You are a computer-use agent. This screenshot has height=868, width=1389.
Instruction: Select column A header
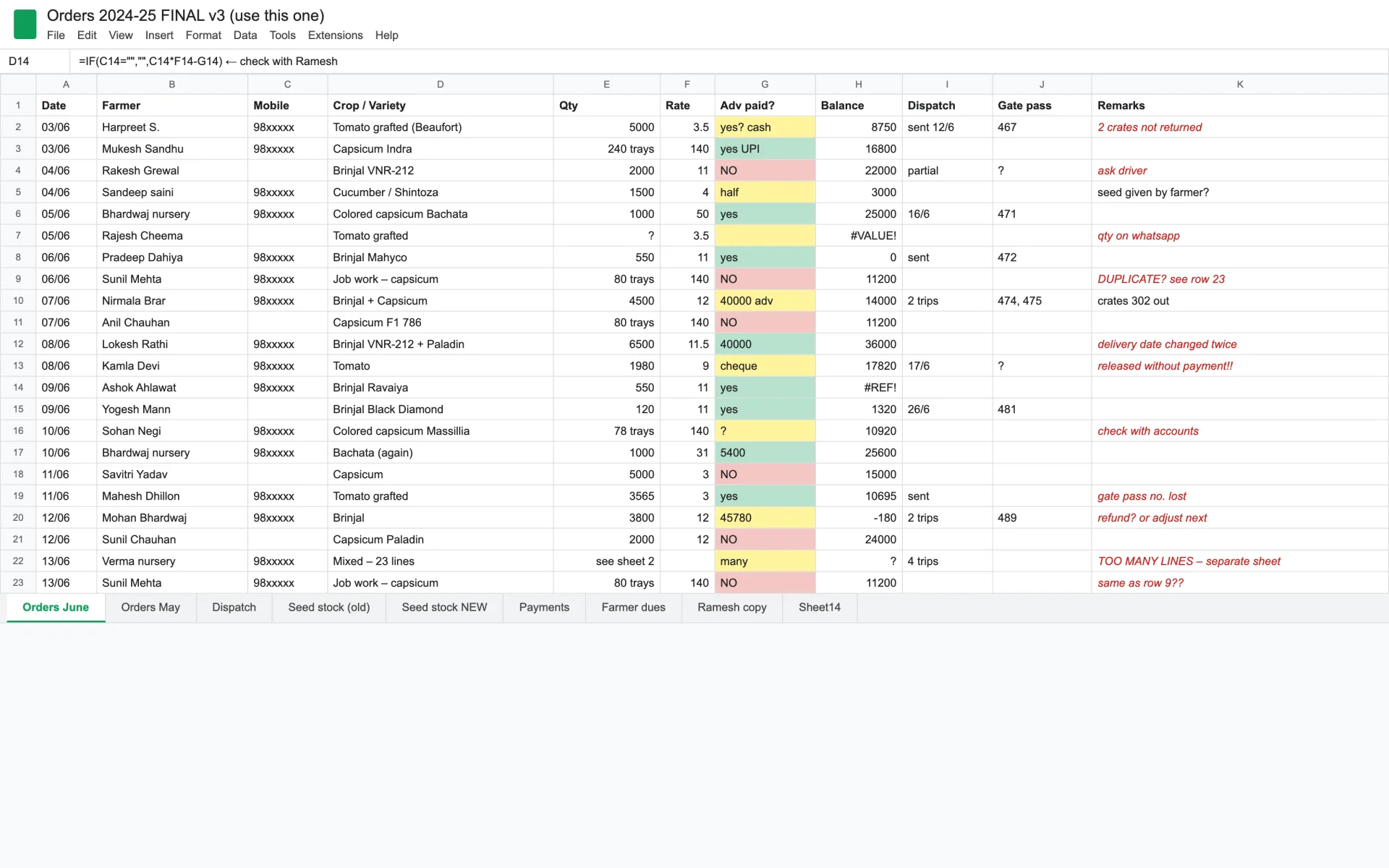[x=66, y=85]
